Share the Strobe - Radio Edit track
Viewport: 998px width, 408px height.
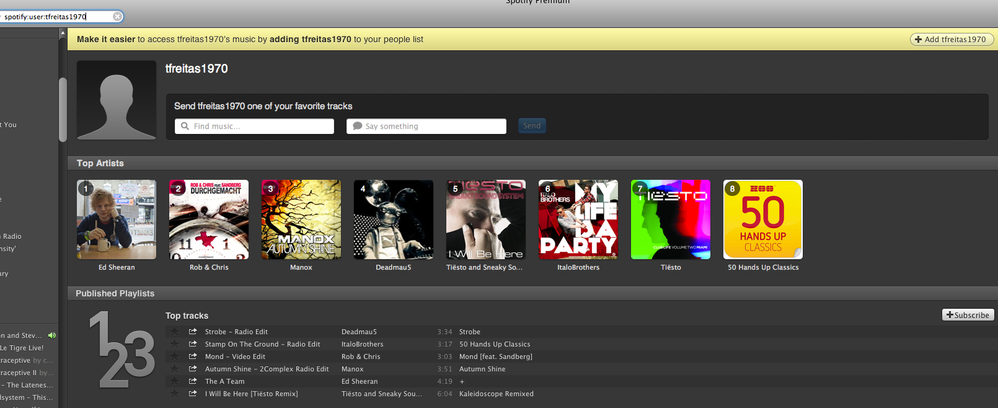[x=193, y=332]
